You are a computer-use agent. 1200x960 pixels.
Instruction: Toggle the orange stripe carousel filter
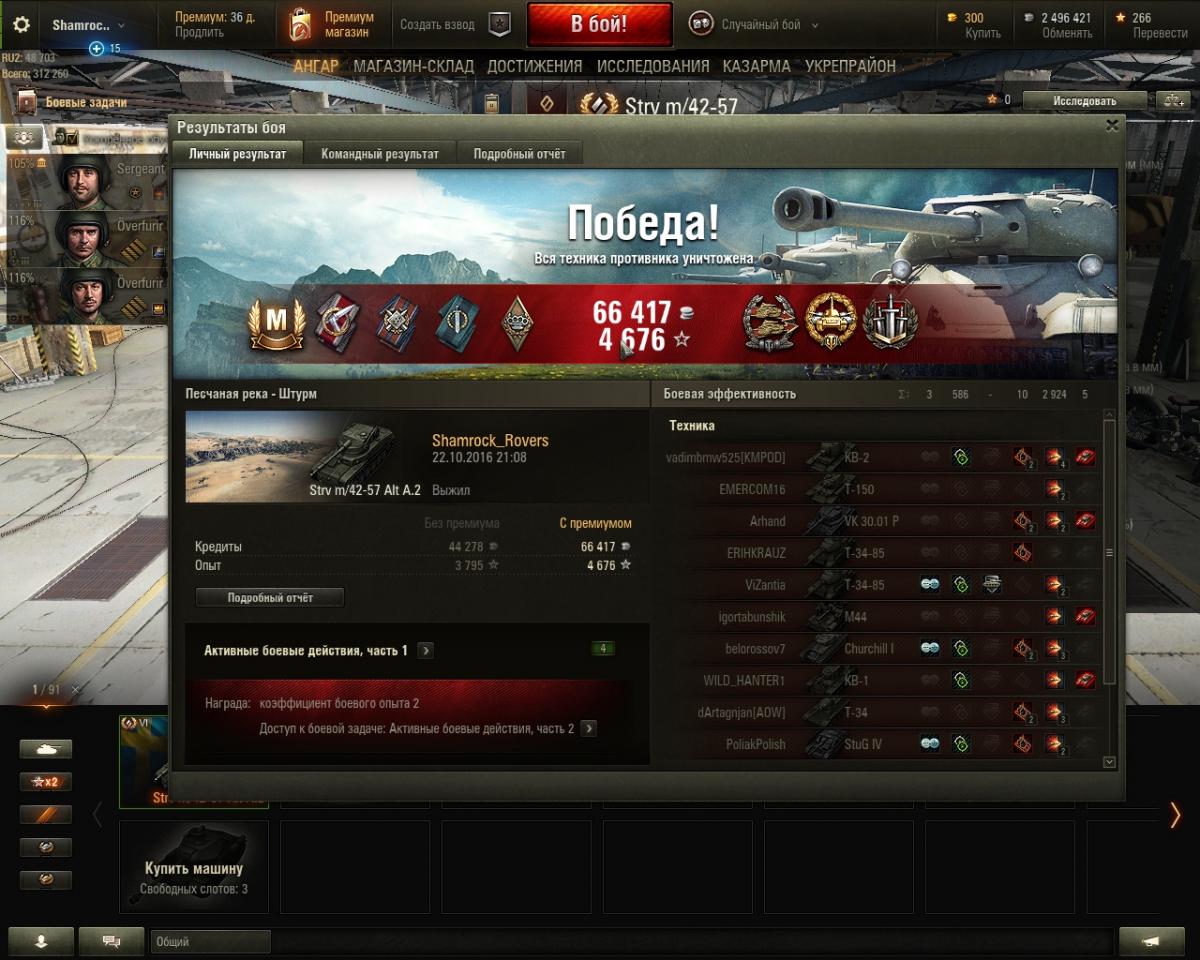[x=46, y=815]
